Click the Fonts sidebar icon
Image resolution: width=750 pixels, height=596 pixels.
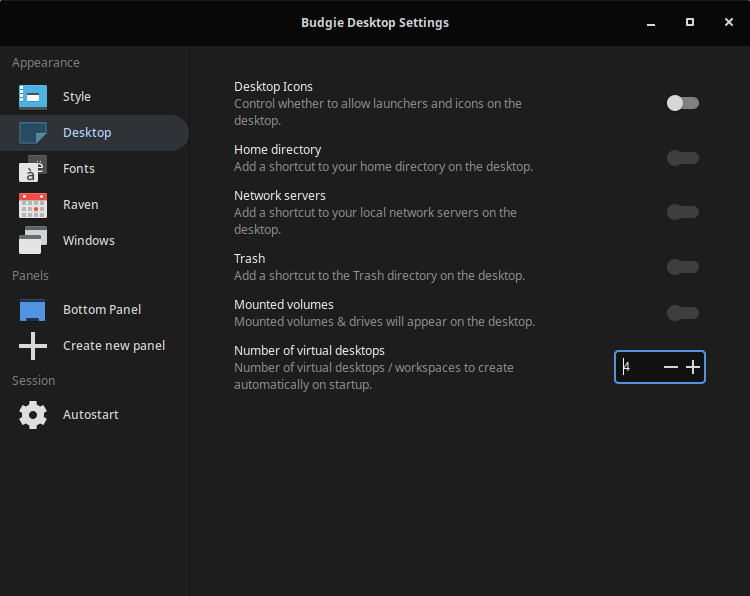coord(33,169)
